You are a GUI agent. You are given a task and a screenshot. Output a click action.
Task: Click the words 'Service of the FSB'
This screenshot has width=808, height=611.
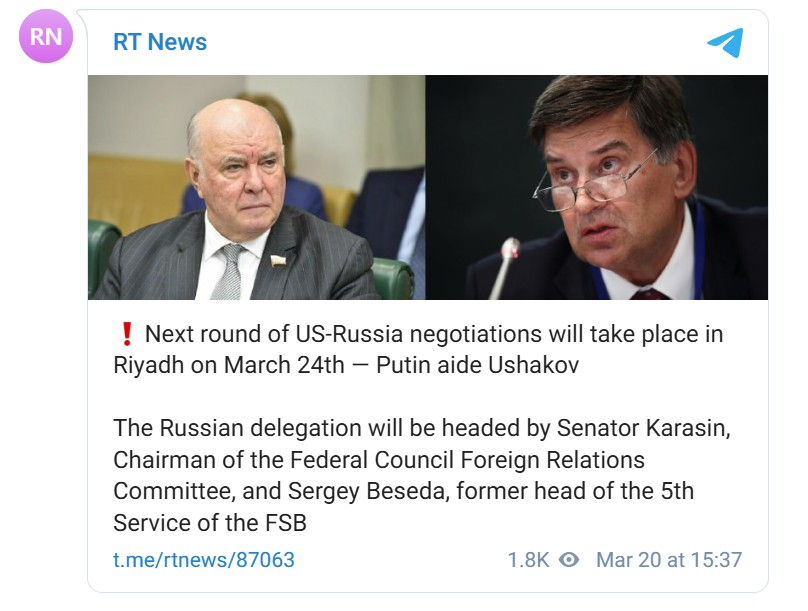point(210,523)
